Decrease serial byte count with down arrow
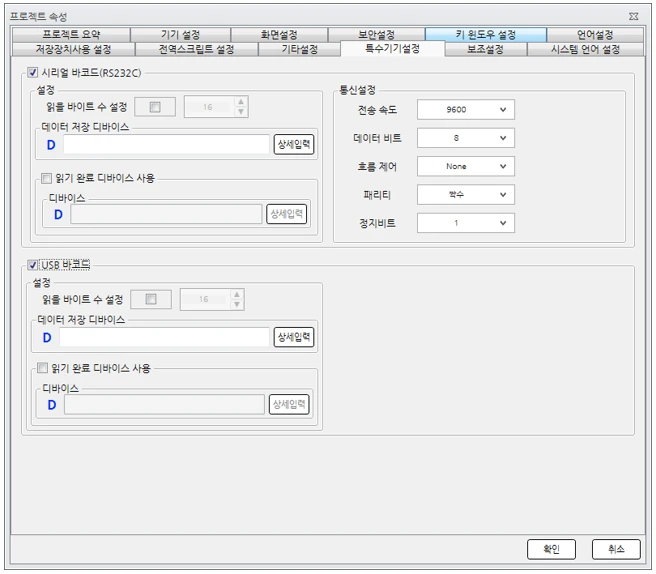The image size is (656, 574). click(241, 112)
